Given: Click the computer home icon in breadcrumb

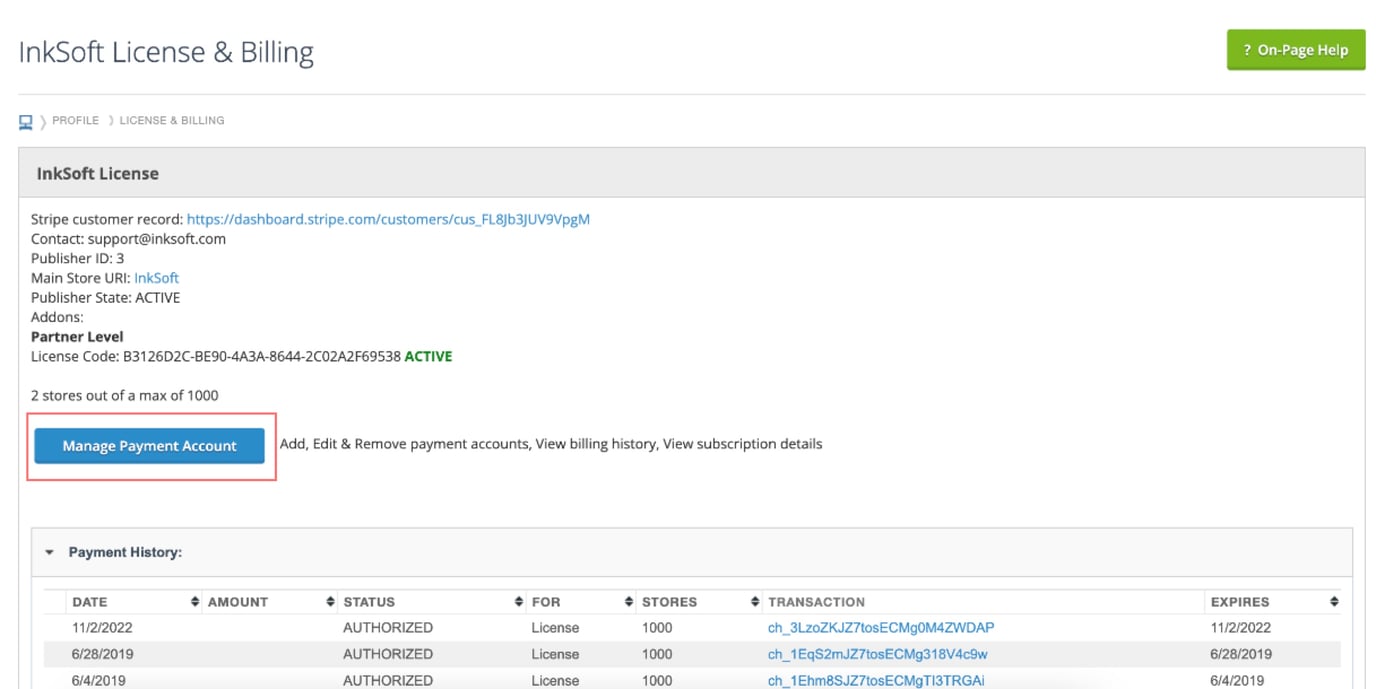Looking at the screenshot, I should coord(26,122).
